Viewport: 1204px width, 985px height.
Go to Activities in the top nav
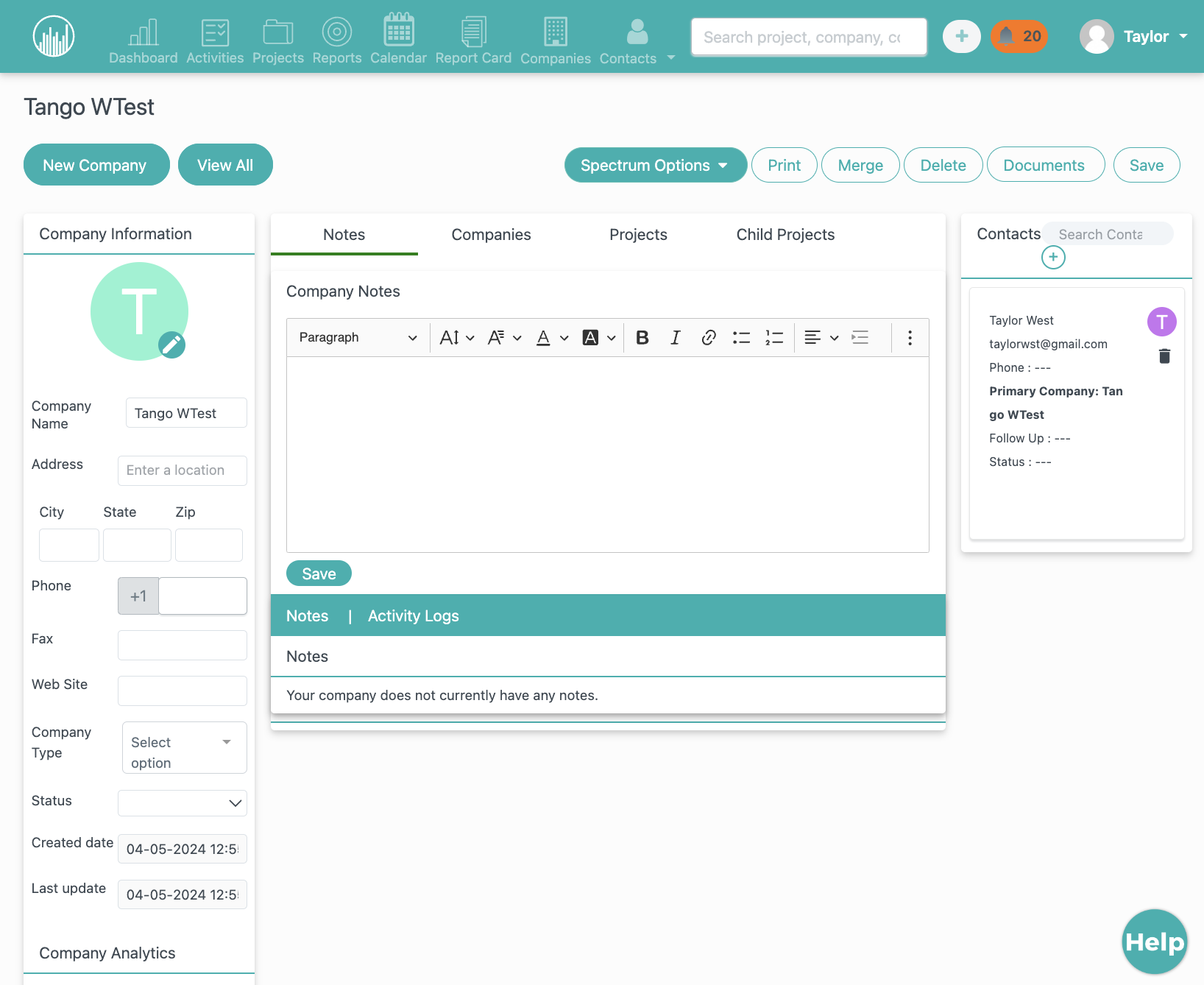(x=215, y=41)
